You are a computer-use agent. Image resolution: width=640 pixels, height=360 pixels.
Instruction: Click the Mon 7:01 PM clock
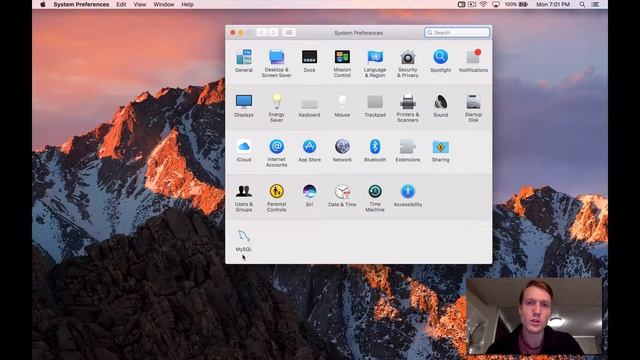pyautogui.click(x=553, y=4)
